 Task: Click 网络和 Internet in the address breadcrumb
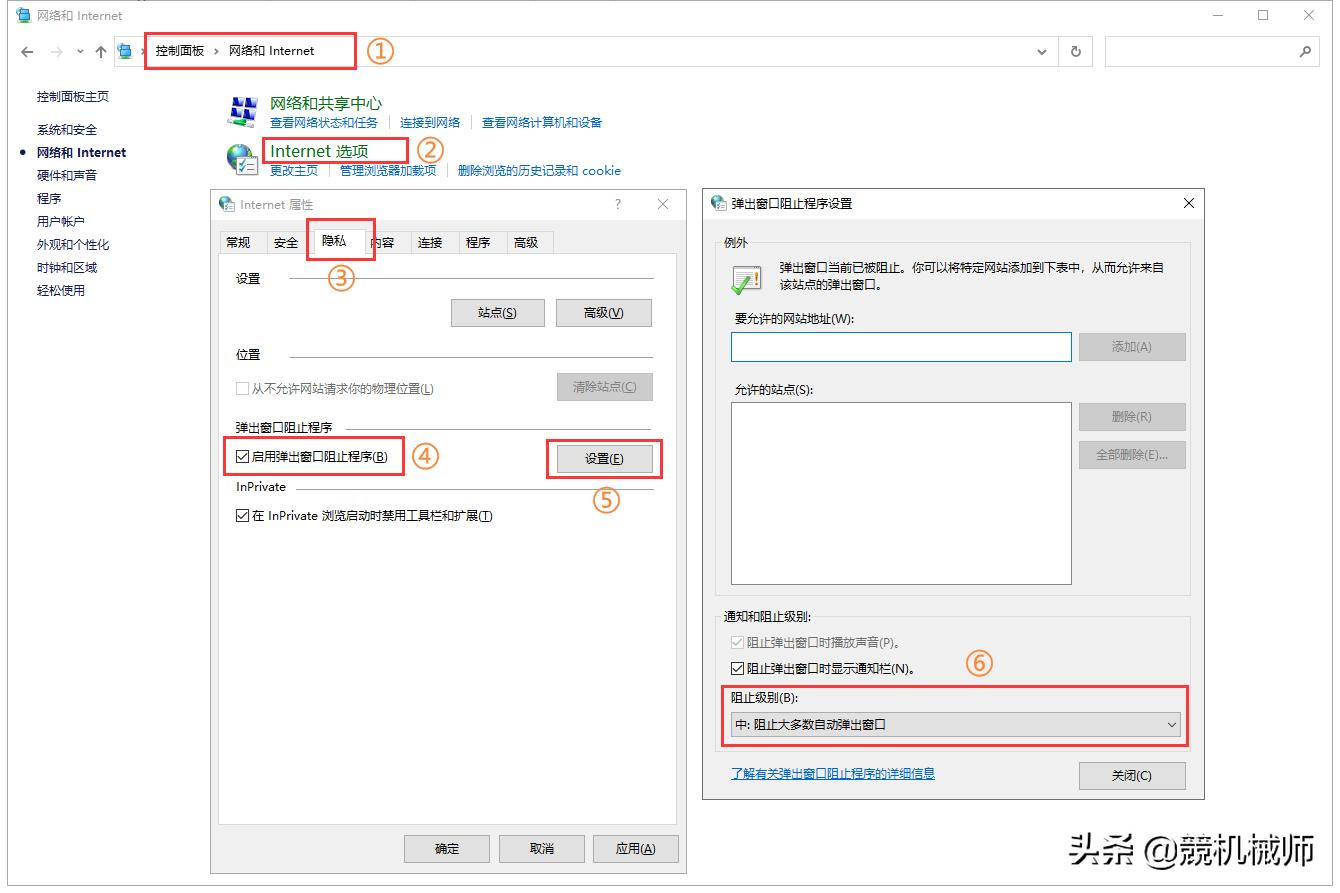tap(271, 51)
